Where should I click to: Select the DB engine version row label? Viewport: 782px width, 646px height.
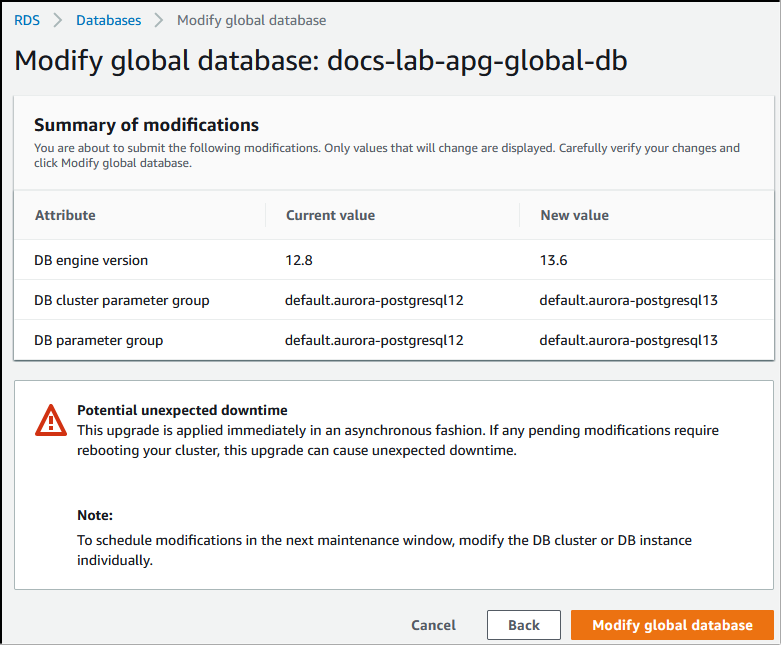(91, 260)
